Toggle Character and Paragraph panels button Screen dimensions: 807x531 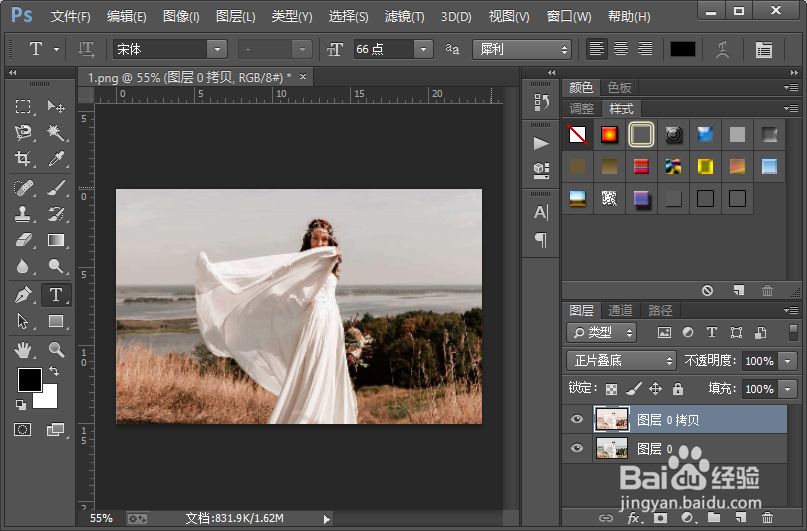[764, 49]
